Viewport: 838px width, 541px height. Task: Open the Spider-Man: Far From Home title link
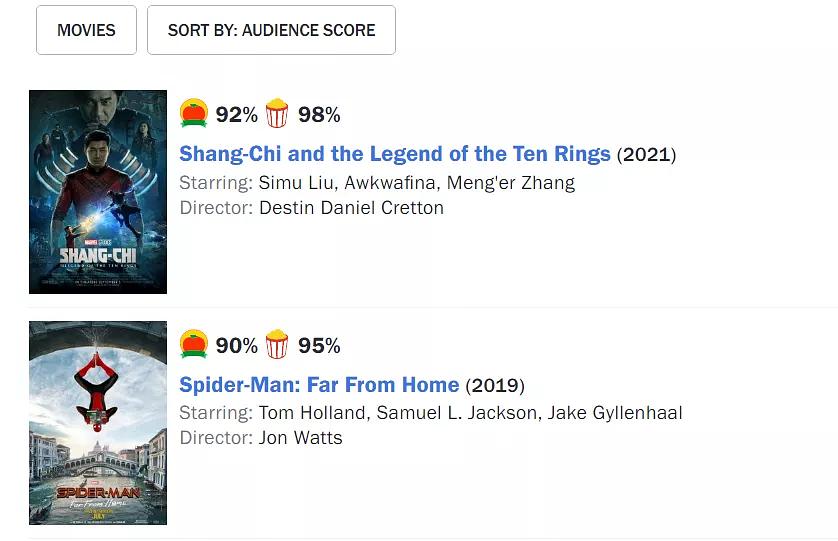319,385
